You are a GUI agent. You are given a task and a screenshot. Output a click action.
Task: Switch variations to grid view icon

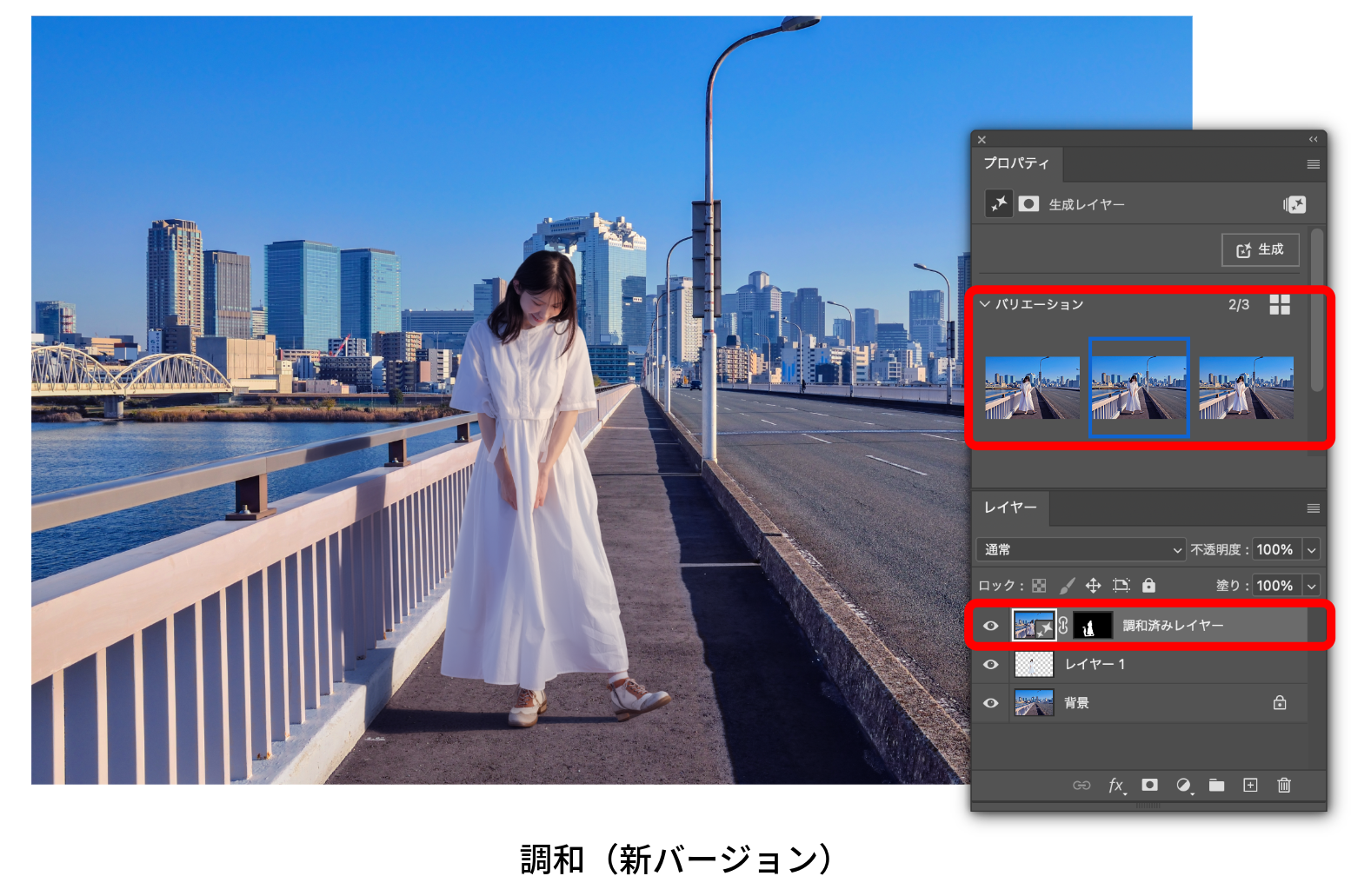tap(1279, 304)
